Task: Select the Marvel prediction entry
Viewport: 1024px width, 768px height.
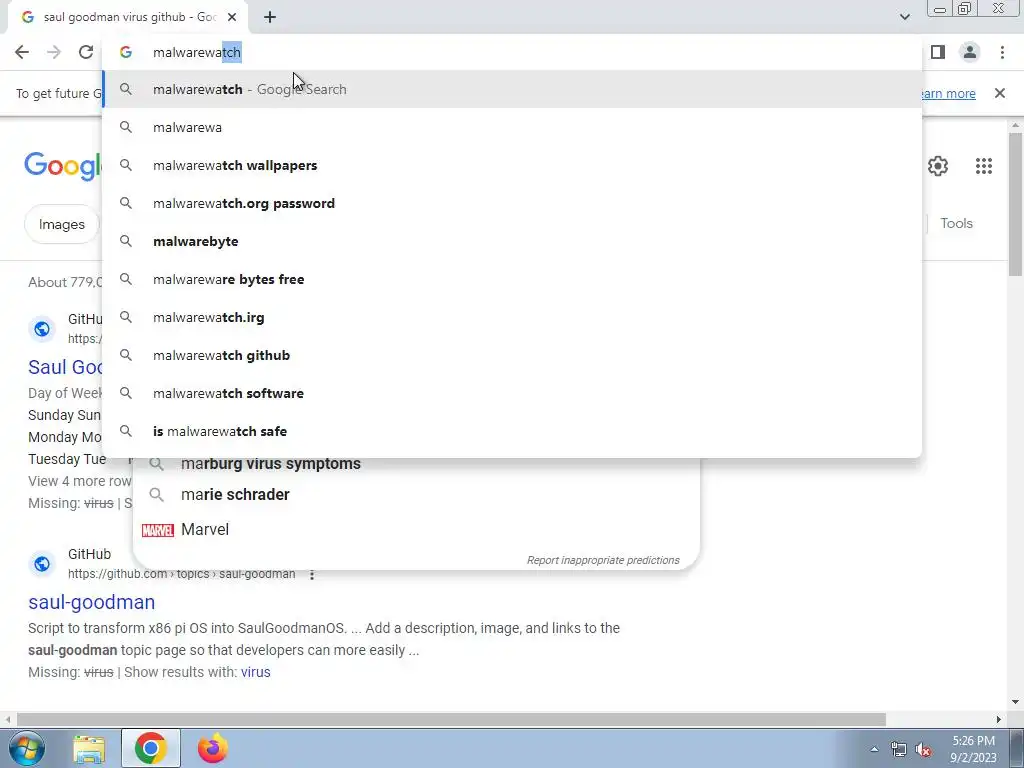Action: tap(416, 529)
